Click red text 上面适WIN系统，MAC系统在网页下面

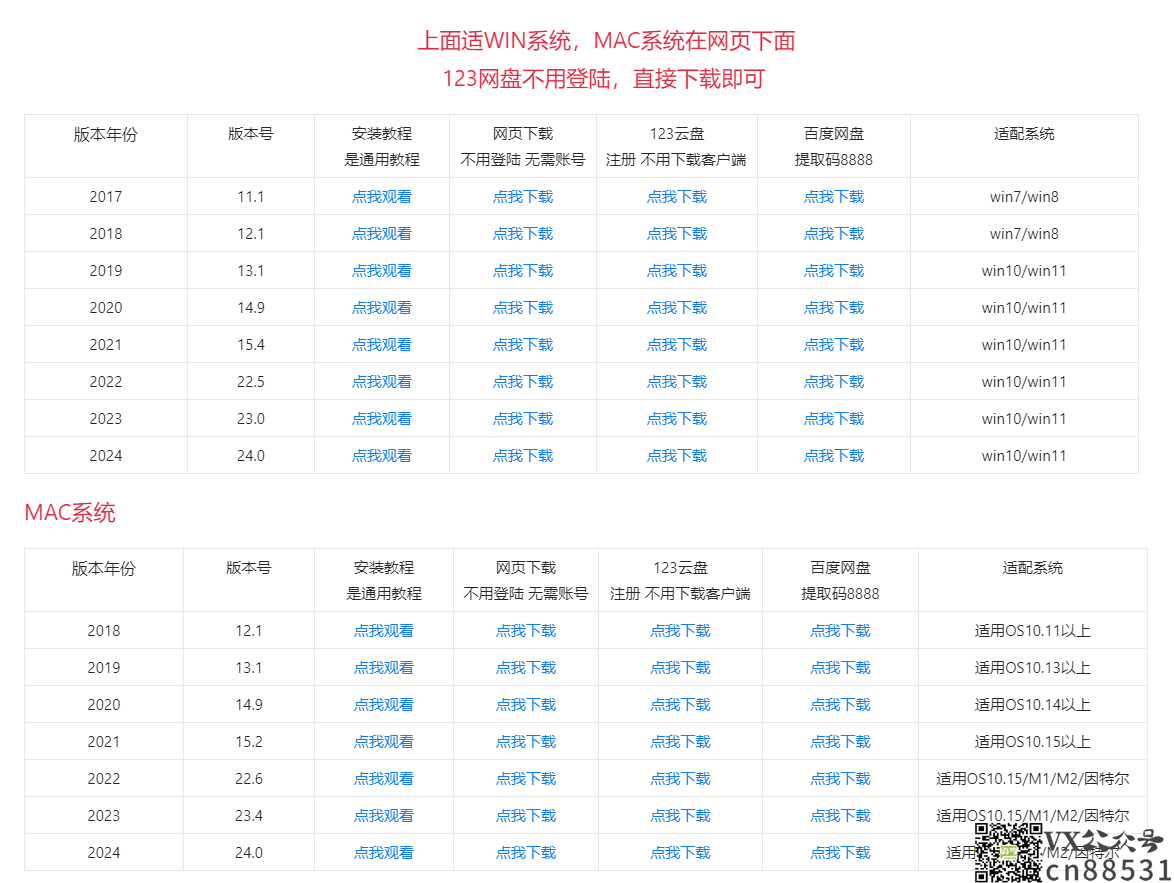pyautogui.click(x=606, y=40)
